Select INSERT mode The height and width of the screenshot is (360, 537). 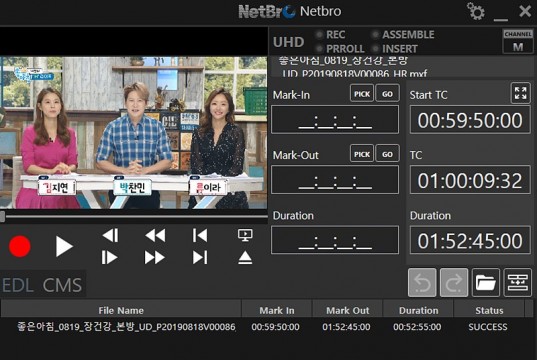point(395,48)
